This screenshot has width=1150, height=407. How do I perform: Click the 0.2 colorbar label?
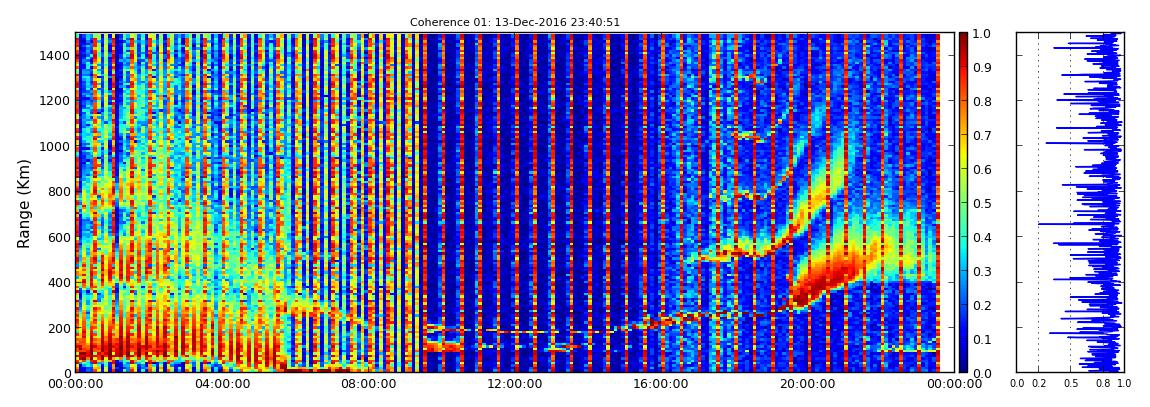coord(984,305)
